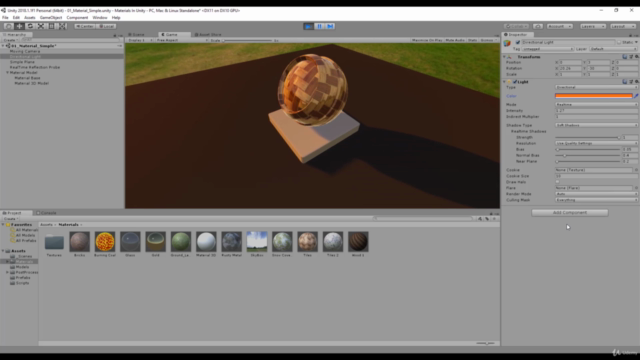Toggle the Draw Halo checkbox
The height and width of the screenshot is (360, 640).
click(x=558, y=182)
